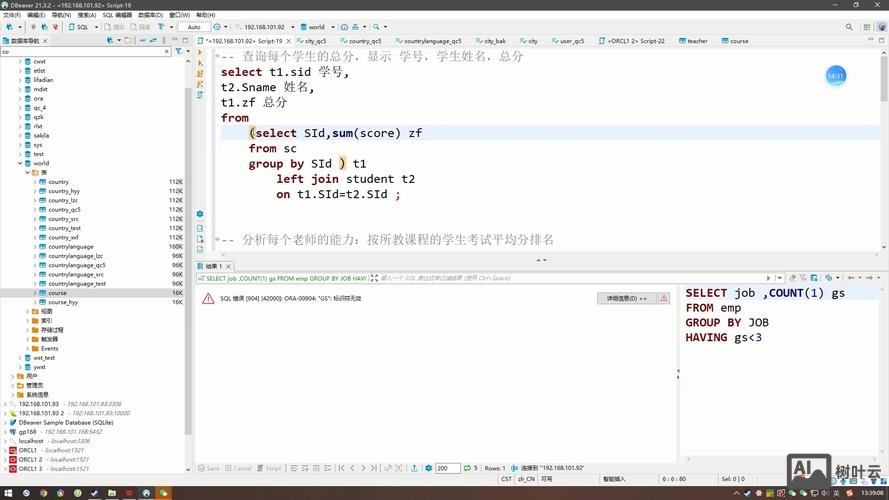
Task: Switch to the city_bak editor tab
Action: click(x=491, y=41)
